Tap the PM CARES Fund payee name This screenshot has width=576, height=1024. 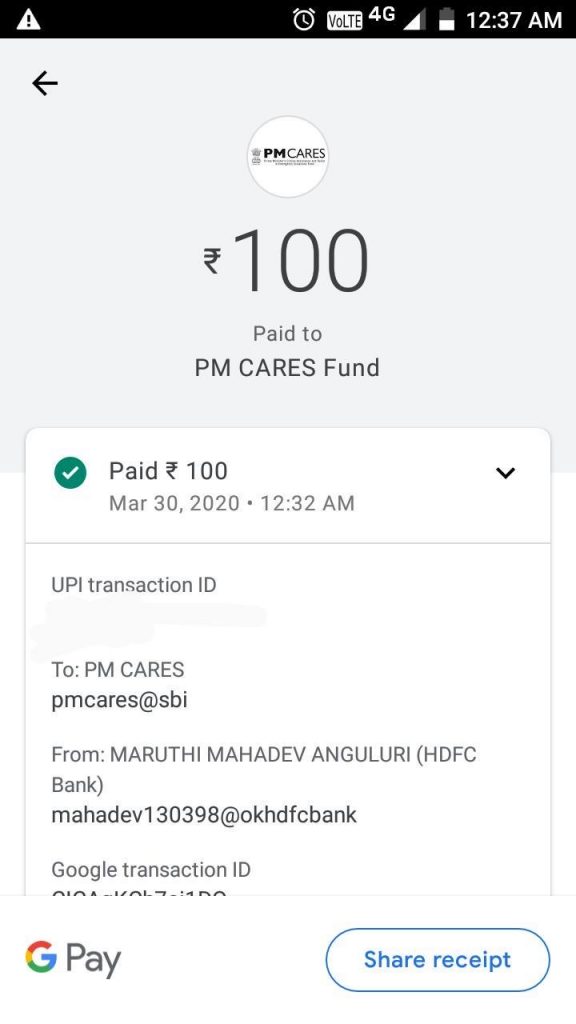[287, 368]
